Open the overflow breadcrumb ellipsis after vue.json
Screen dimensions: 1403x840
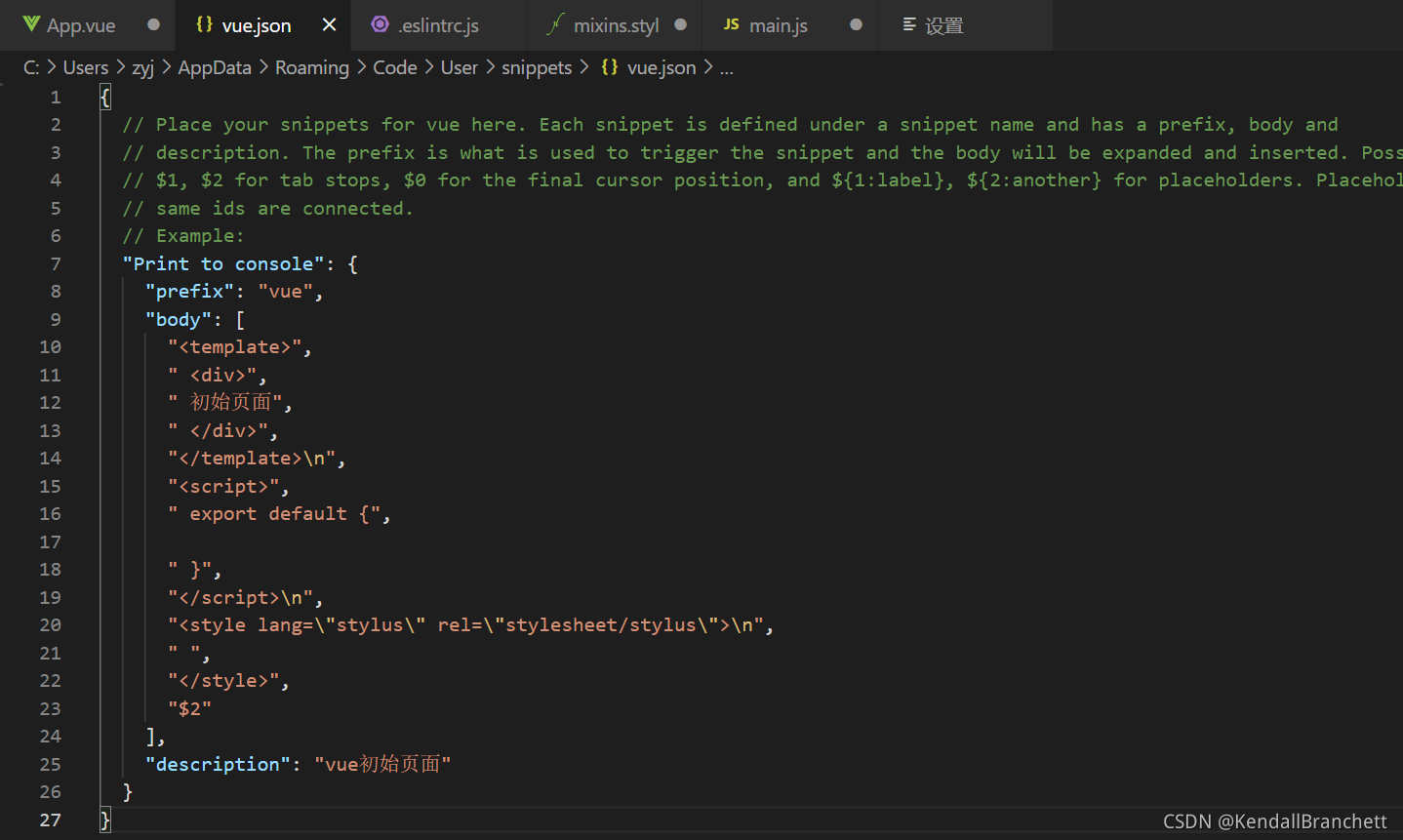[726, 68]
